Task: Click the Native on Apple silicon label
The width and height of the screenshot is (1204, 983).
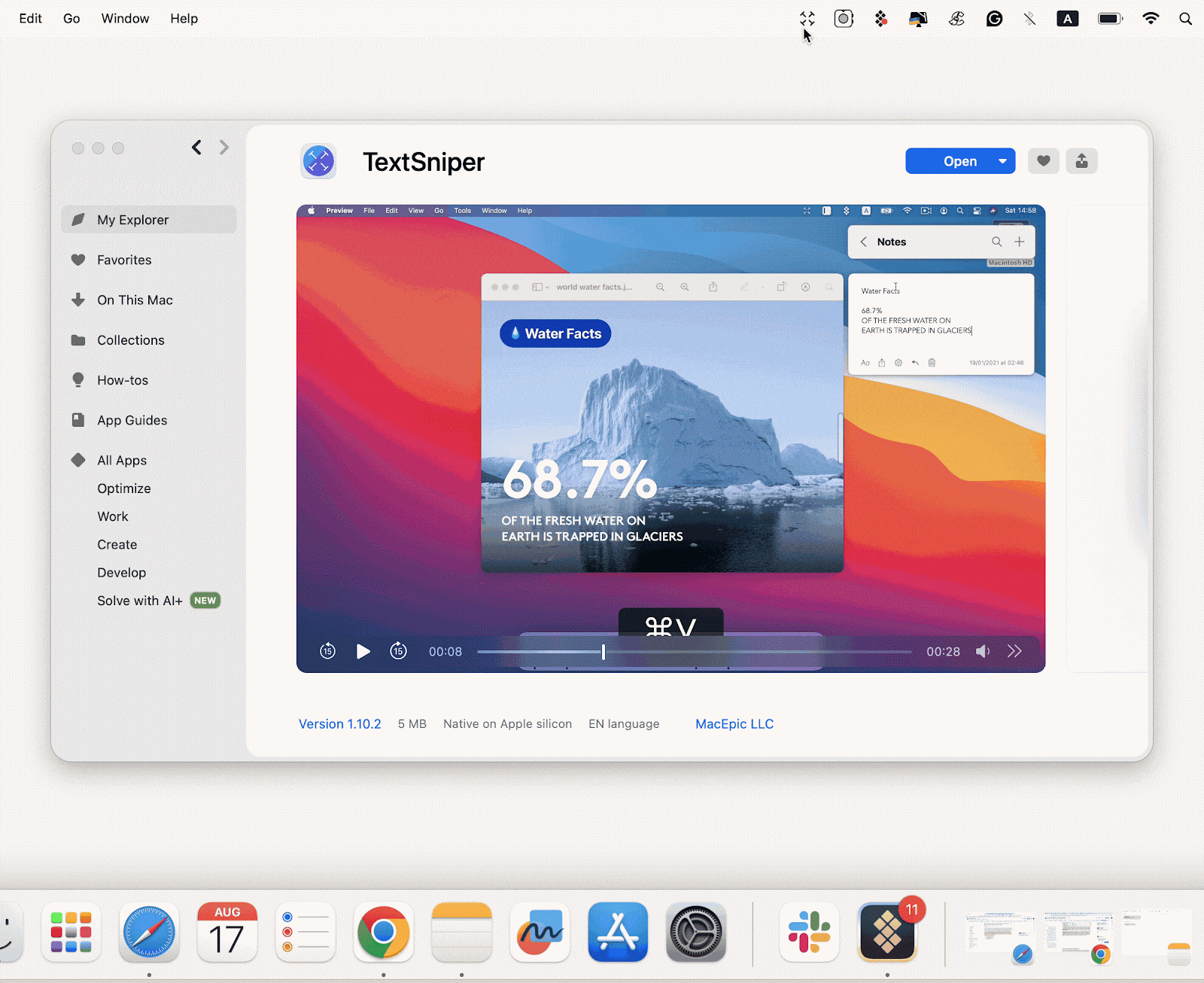Action: [x=507, y=724]
